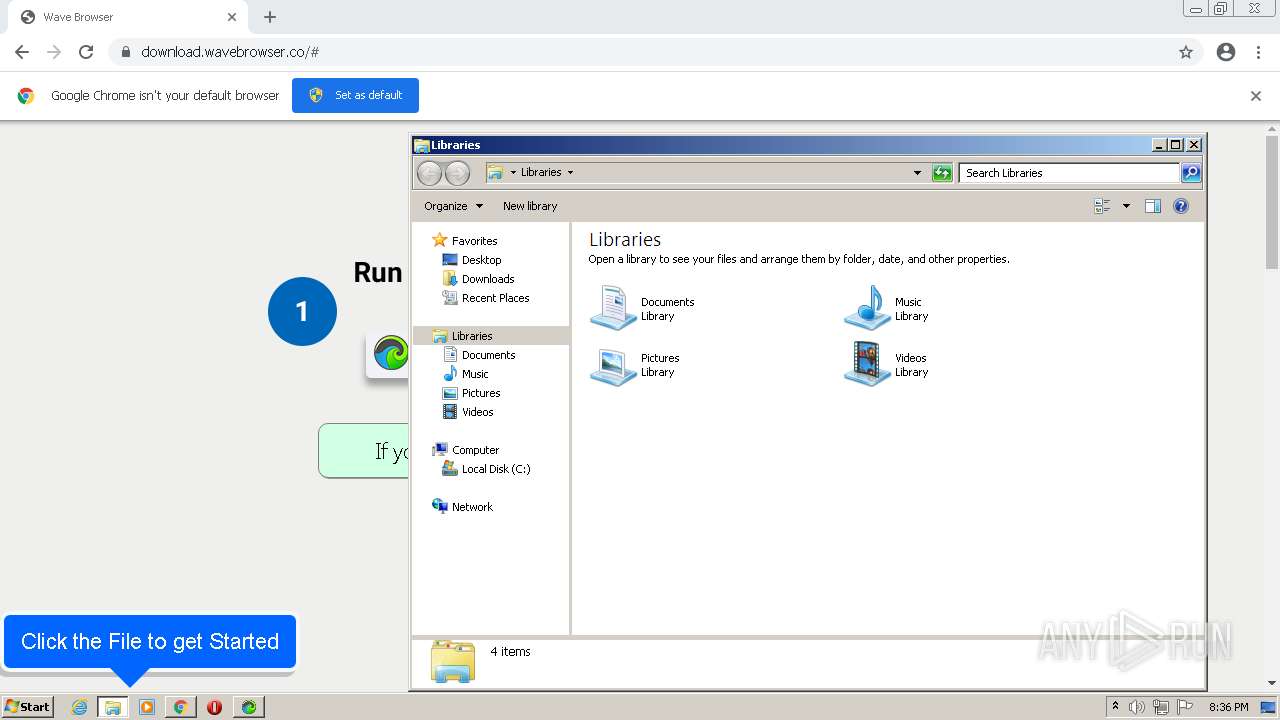Close the Wave Browser tab
Image resolution: width=1280 pixels, height=720 pixels.
[232, 17]
